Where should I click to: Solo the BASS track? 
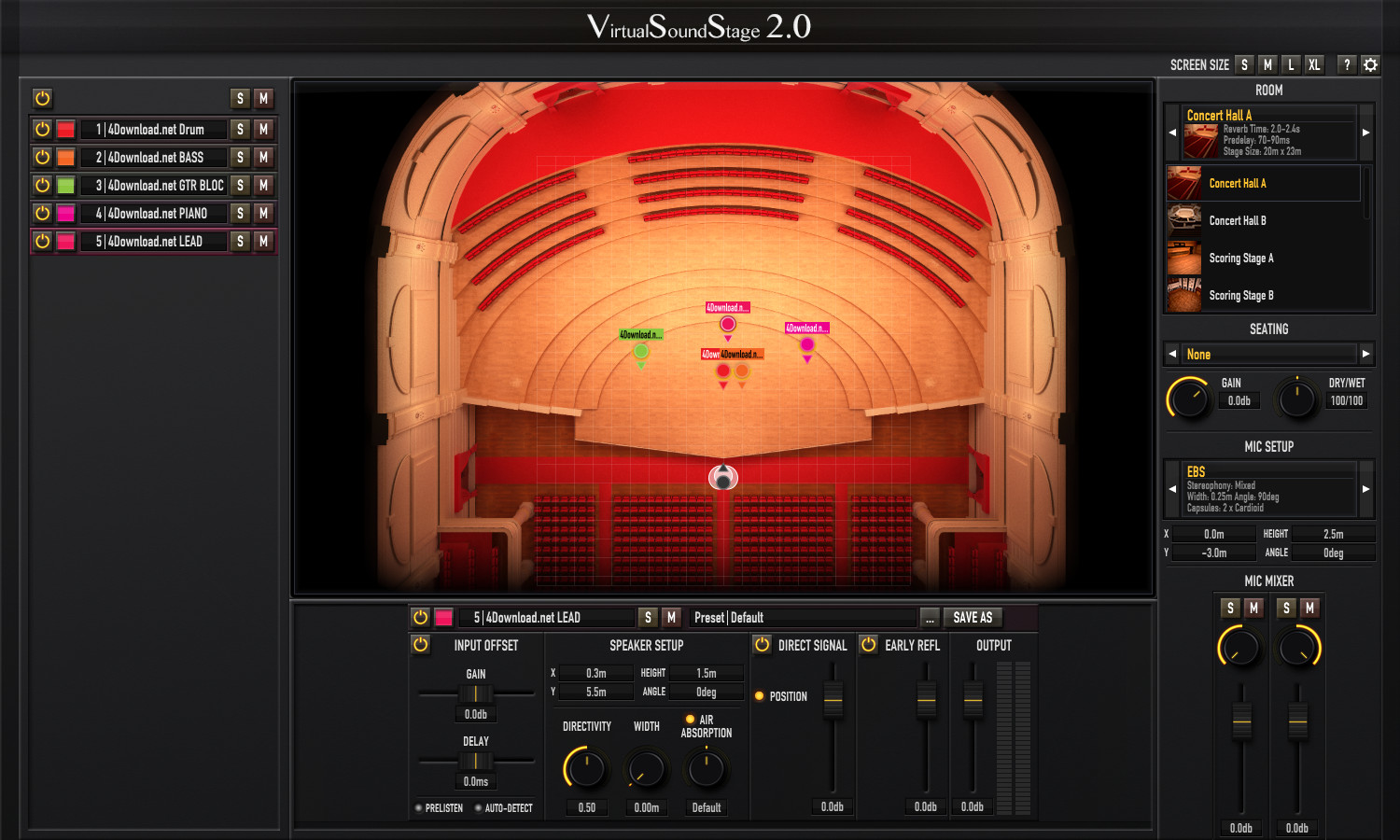(240, 157)
